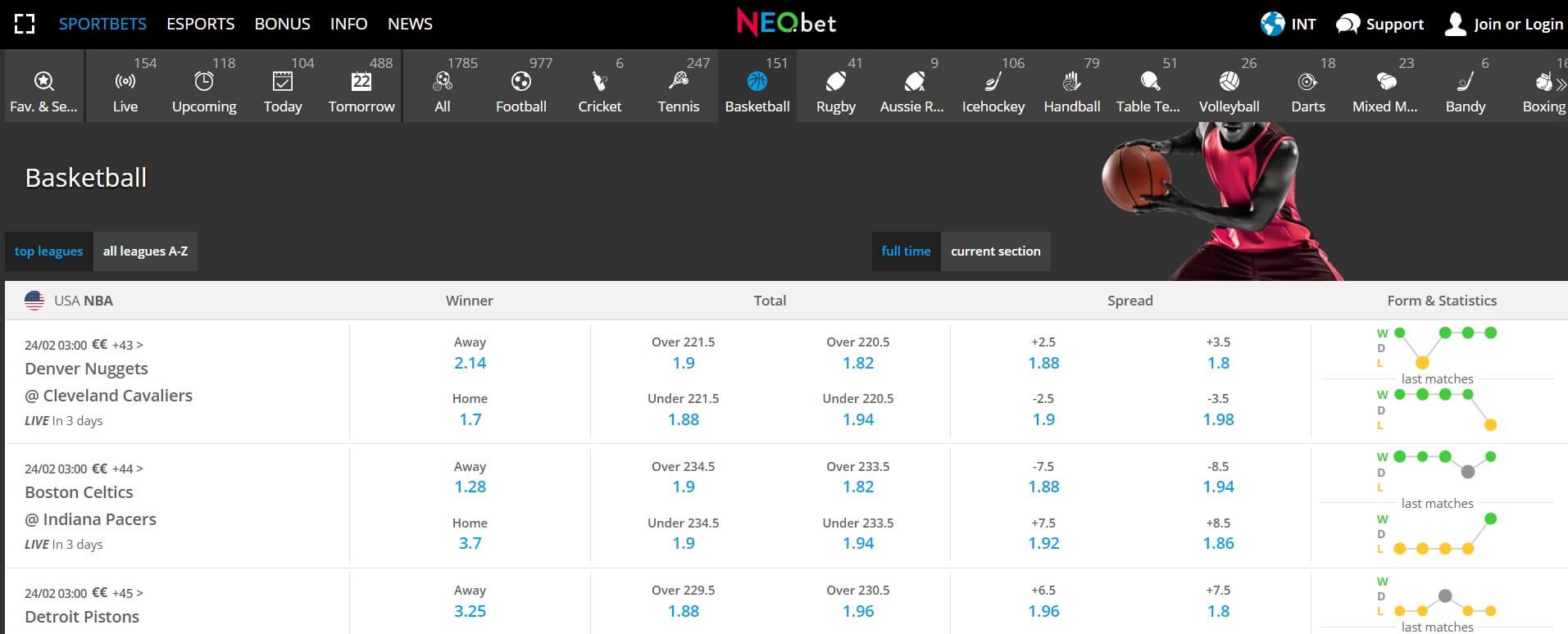Open NEWS menu

tap(410, 24)
